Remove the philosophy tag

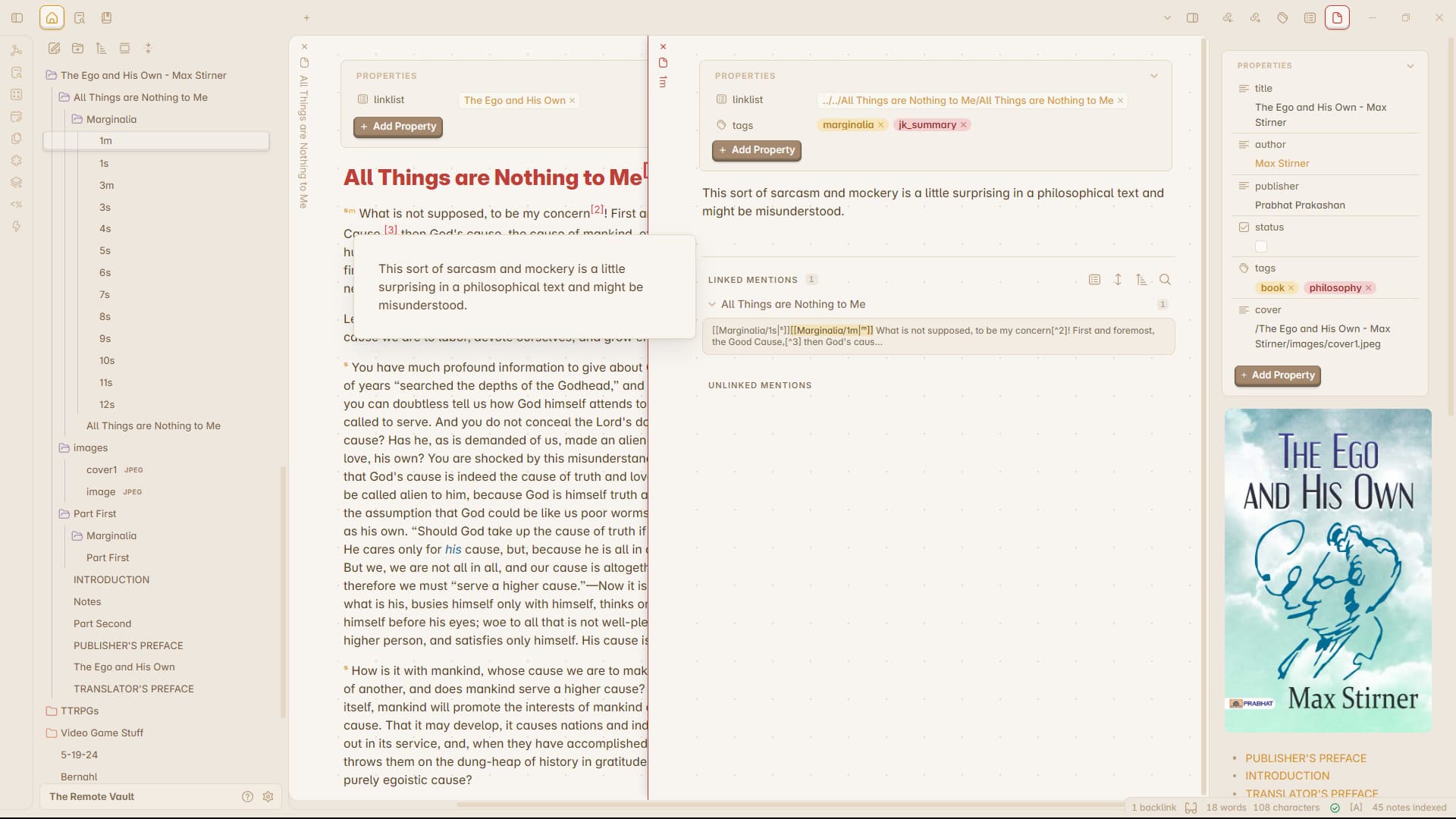[1368, 288]
